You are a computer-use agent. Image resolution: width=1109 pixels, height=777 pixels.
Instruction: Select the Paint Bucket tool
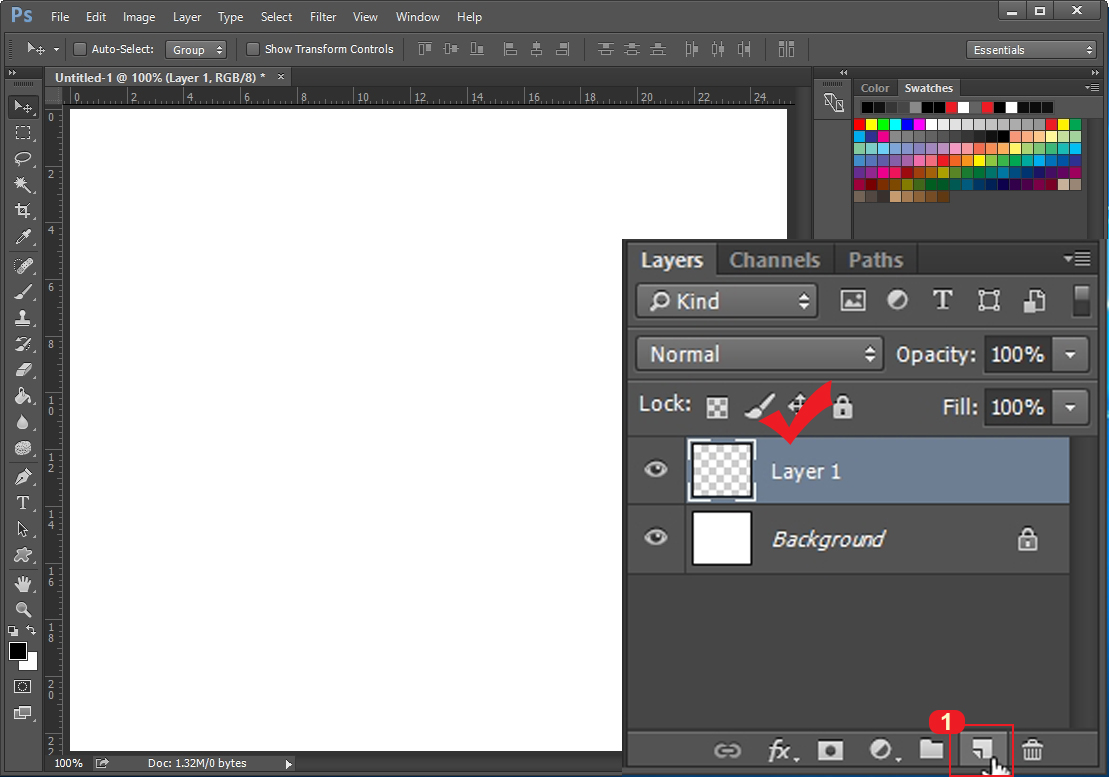click(23, 396)
